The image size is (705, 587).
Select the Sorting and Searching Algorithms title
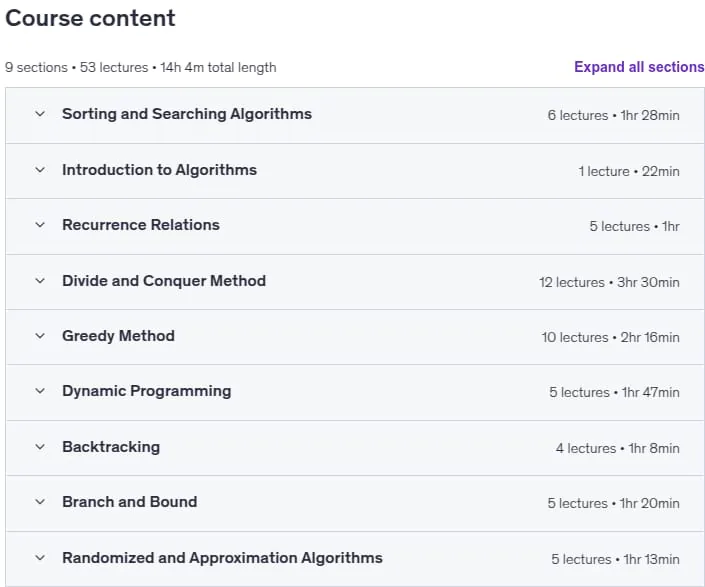[x=187, y=114]
